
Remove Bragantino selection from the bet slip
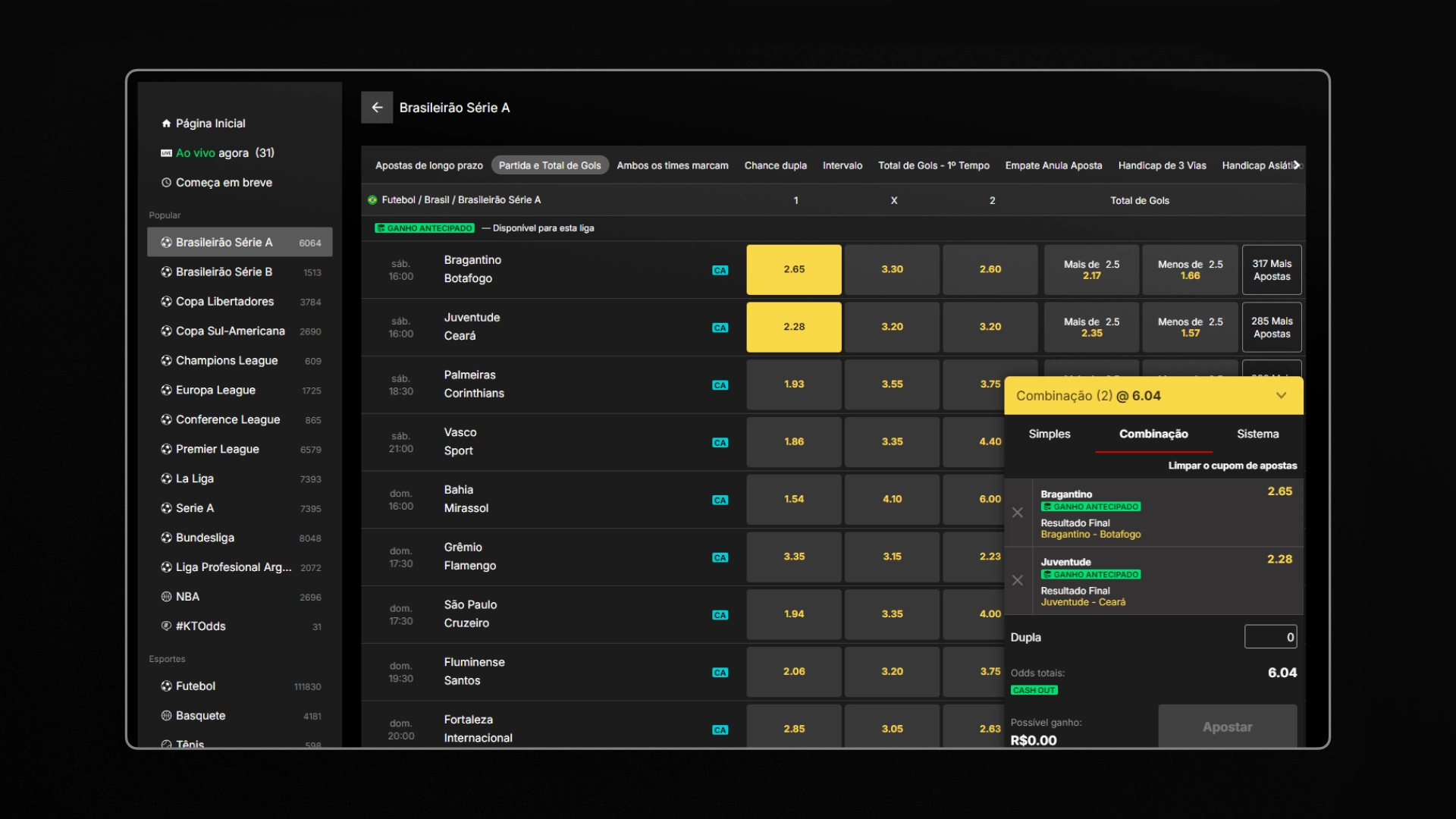point(1018,513)
